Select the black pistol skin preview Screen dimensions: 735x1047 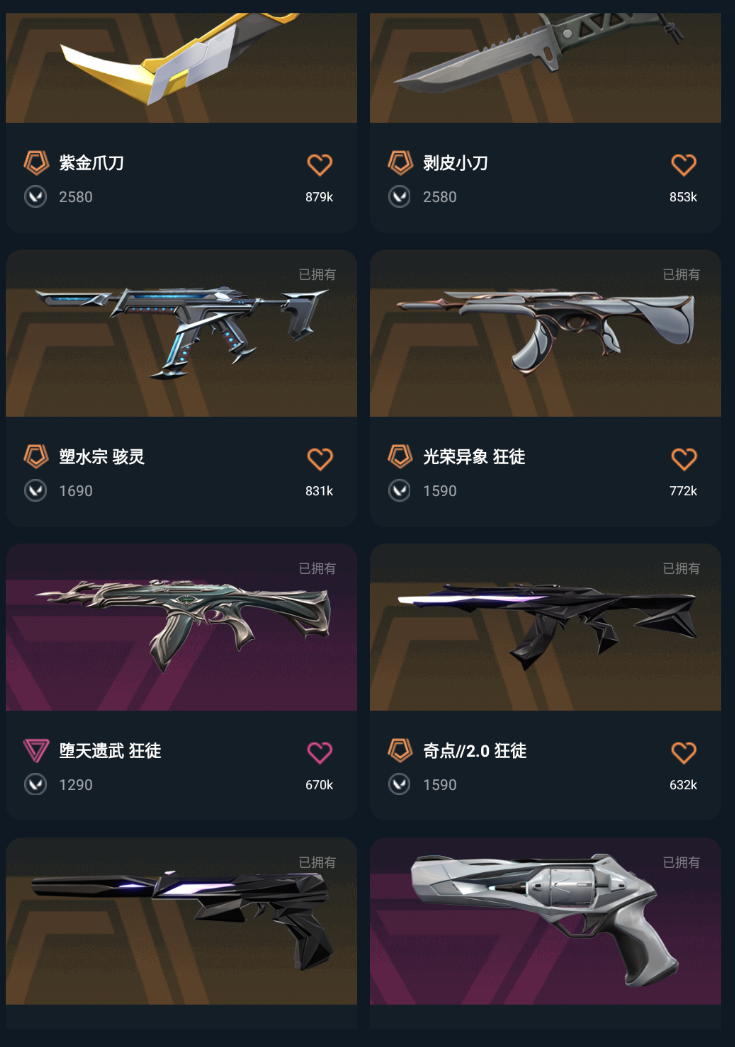(x=182, y=921)
